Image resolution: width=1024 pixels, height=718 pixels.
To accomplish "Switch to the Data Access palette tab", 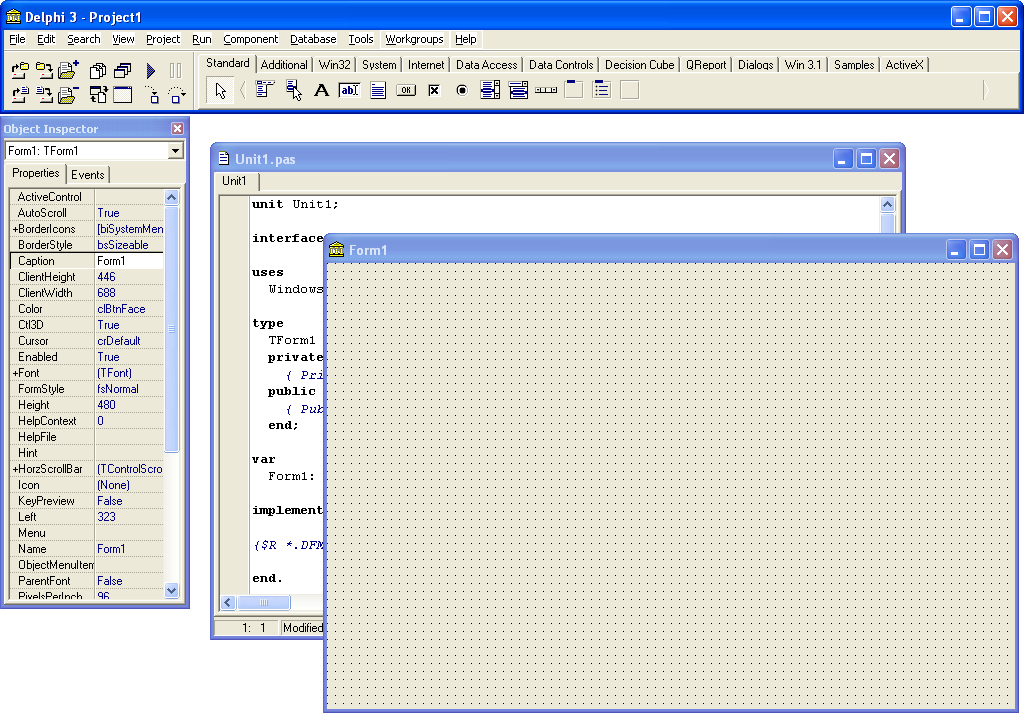I will [x=487, y=65].
